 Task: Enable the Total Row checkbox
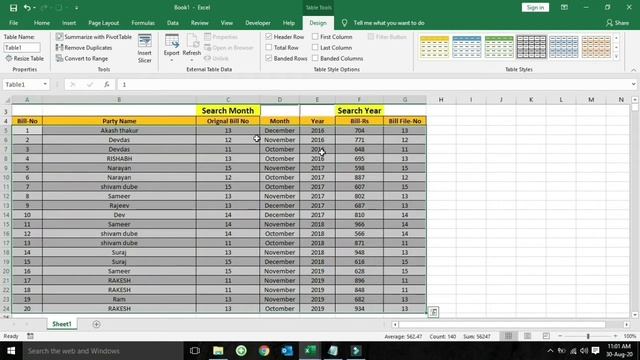[x=269, y=47]
